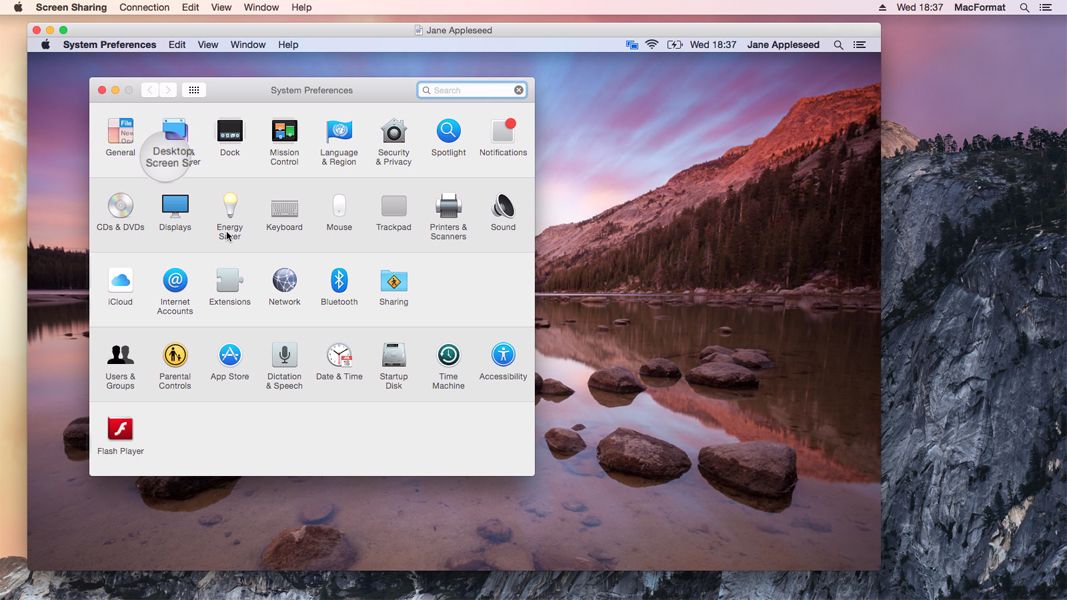Open Mission Control settings
This screenshot has width=1067, height=600.
coord(284,133)
